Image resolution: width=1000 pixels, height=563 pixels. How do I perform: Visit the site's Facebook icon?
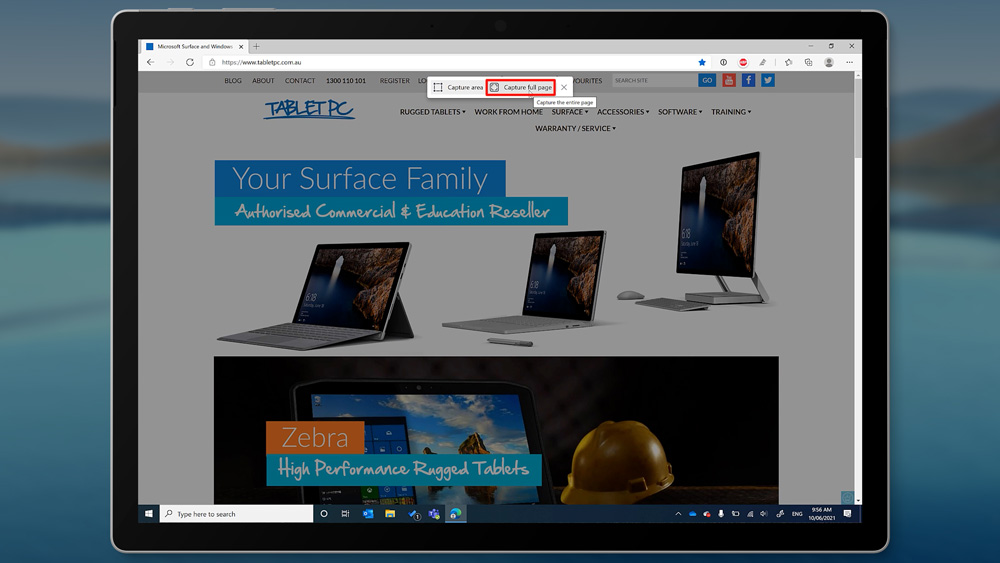pyautogui.click(x=749, y=80)
